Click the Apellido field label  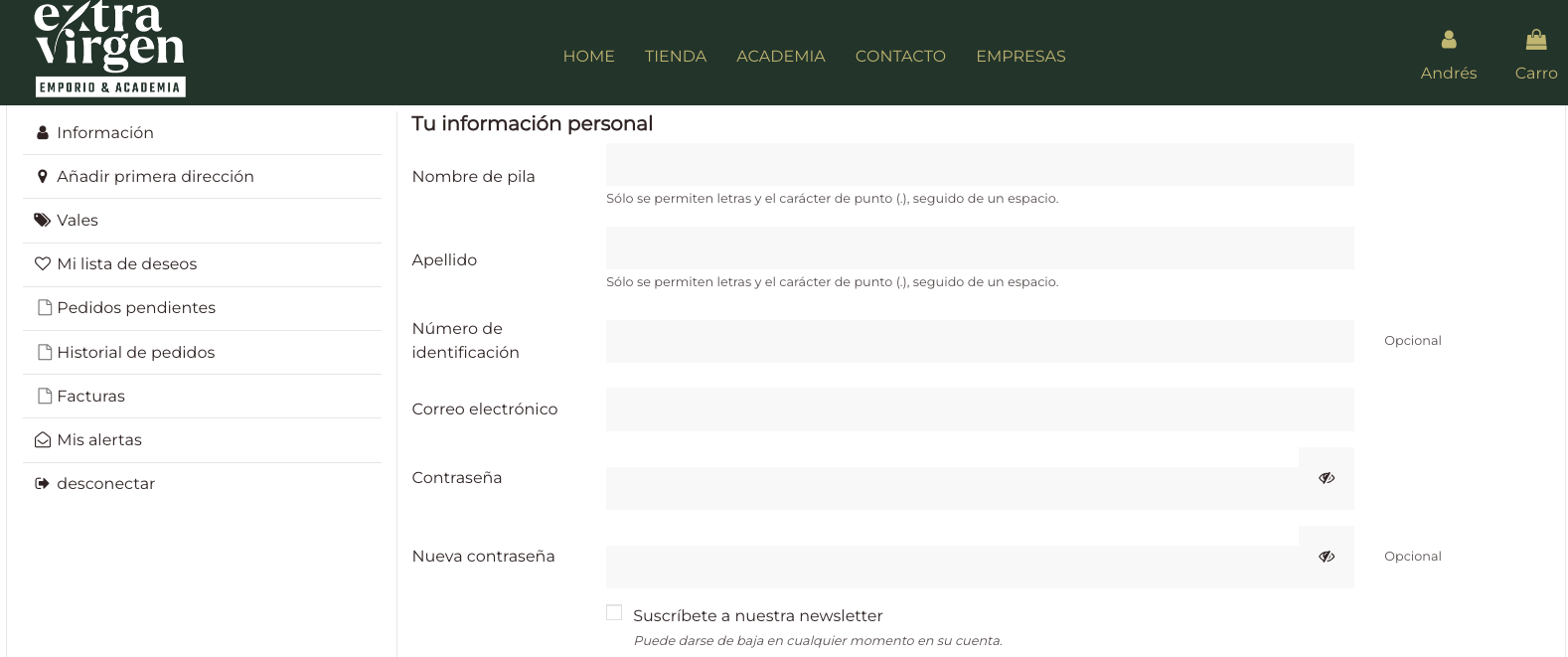(444, 259)
